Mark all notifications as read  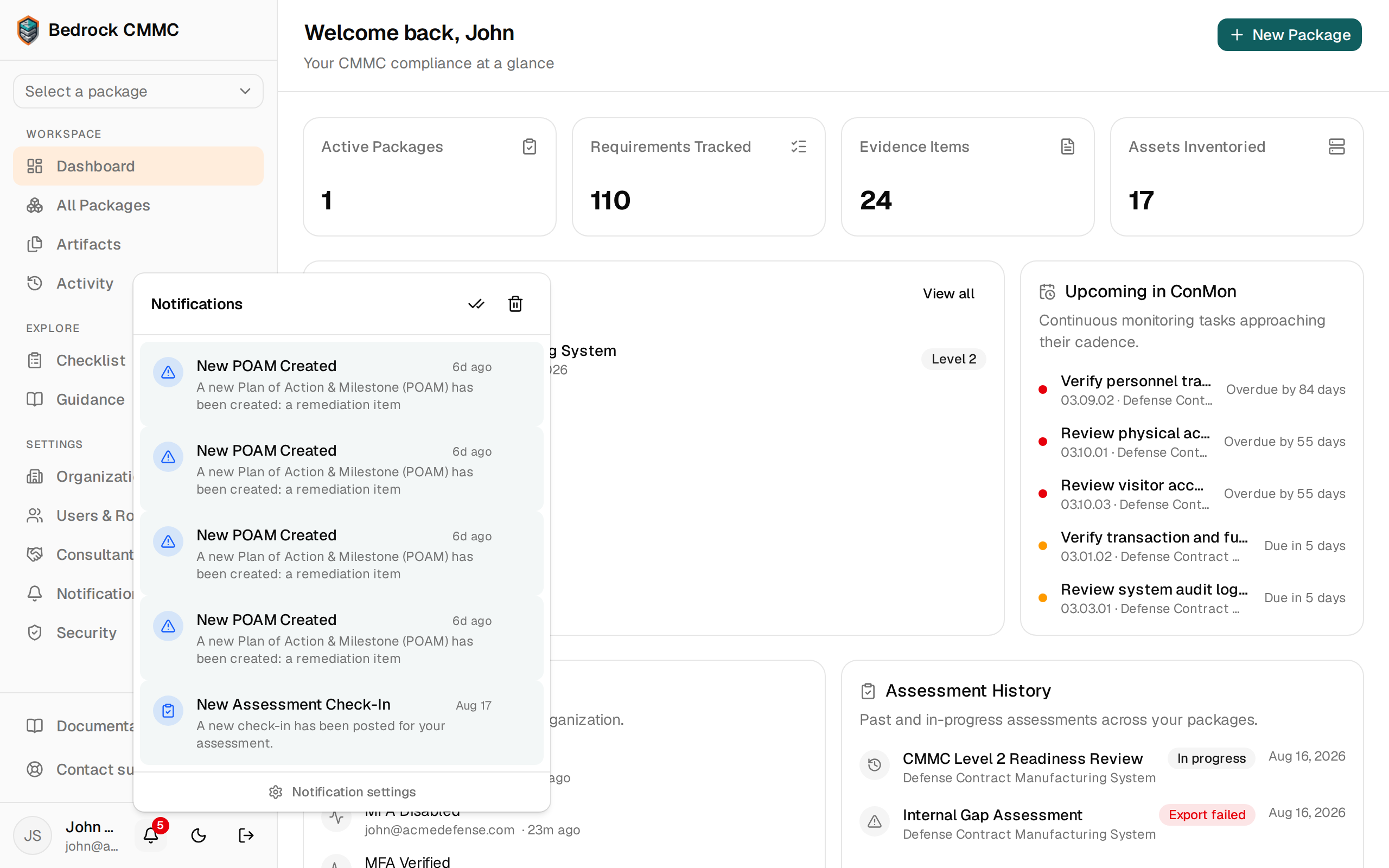pyautogui.click(x=476, y=304)
